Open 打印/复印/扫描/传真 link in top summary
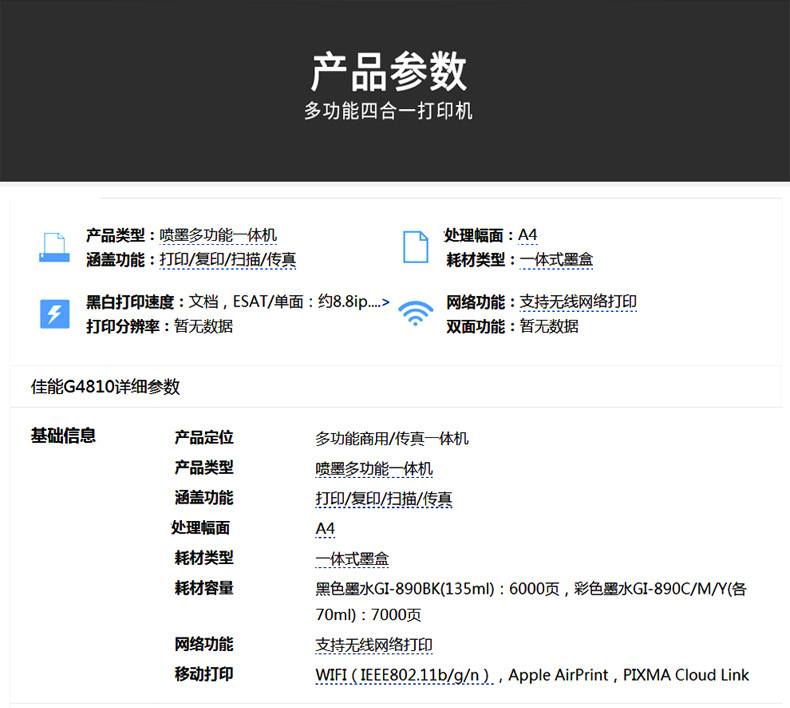Viewport: 790px width, 708px height. click(x=228, y=260)
